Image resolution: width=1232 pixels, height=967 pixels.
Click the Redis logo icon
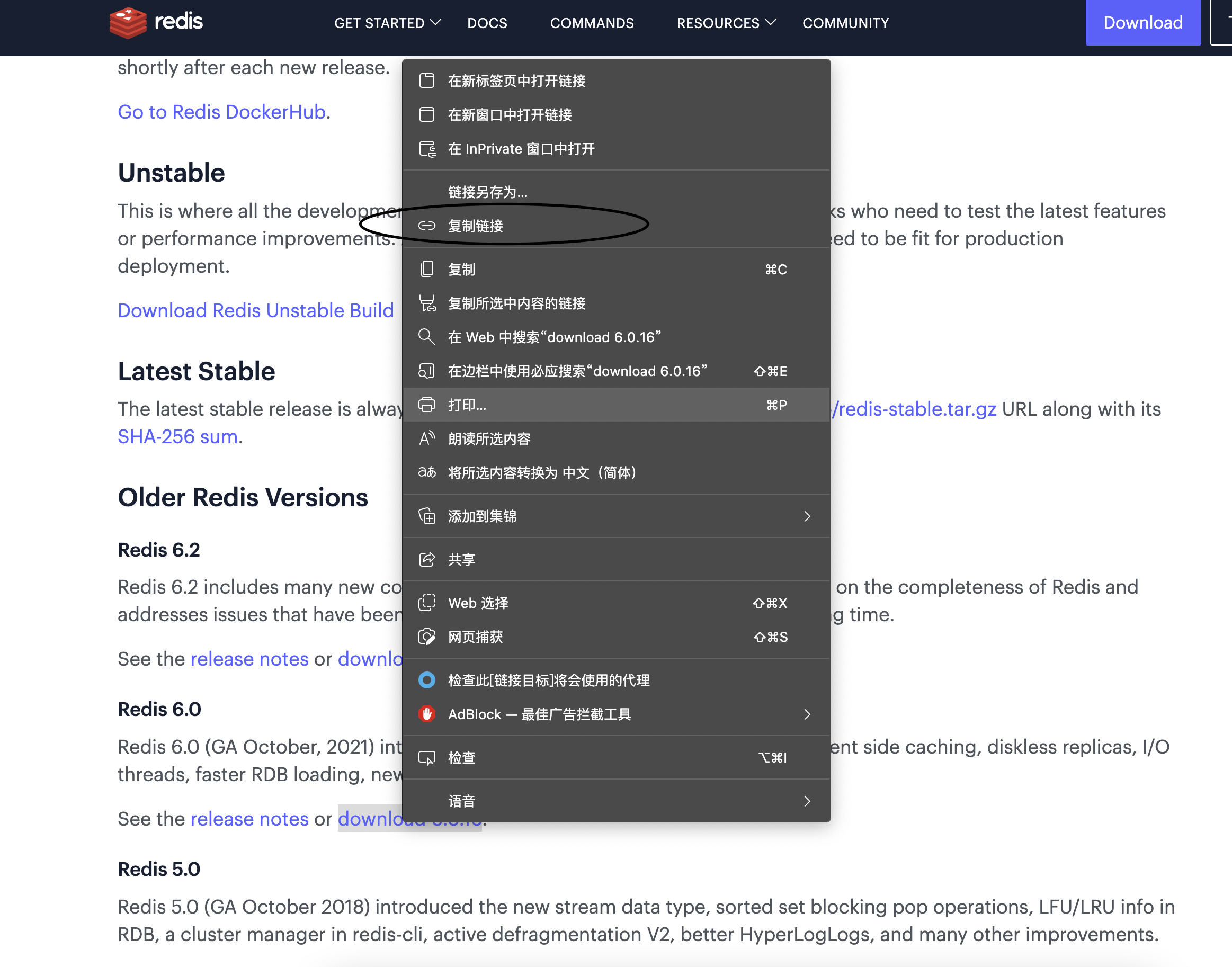pos(128,23)
